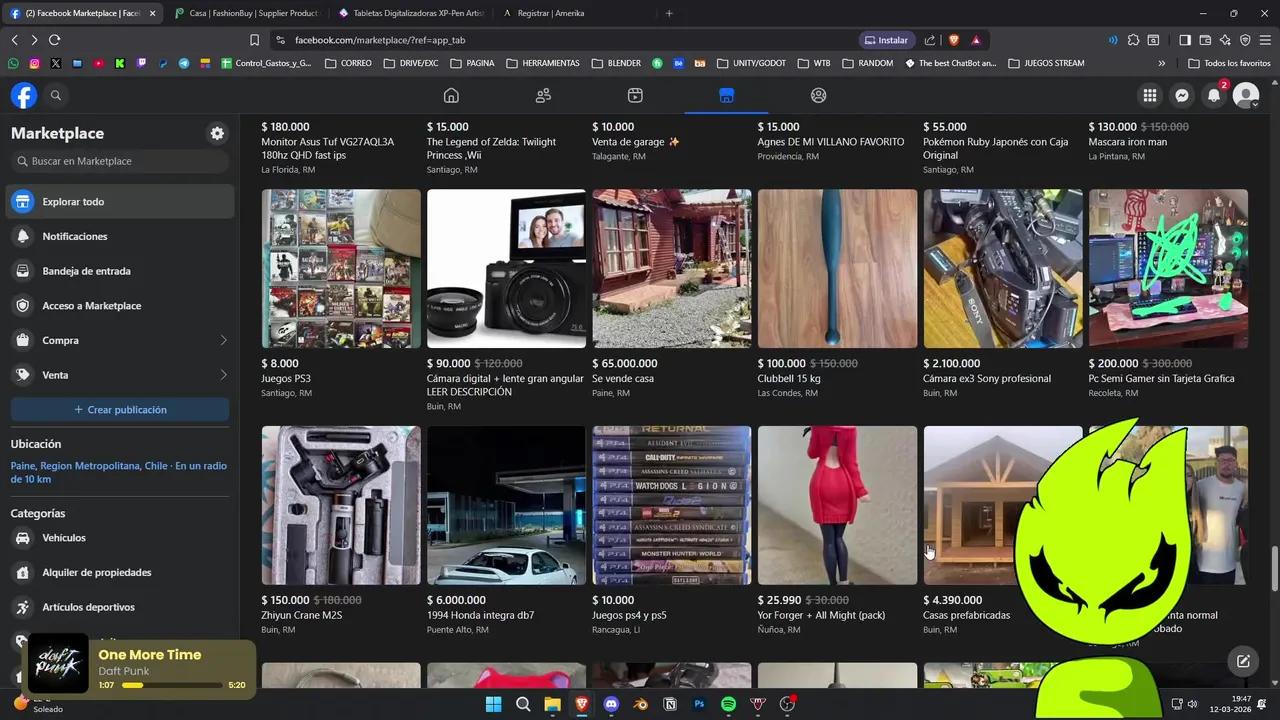Image resolution: width=1280 pixels, height=720 pixels.
Task: Open the JUEGOS STREAM bookmarks folder
Action: pyautogui.click(x=1046, y=63)
